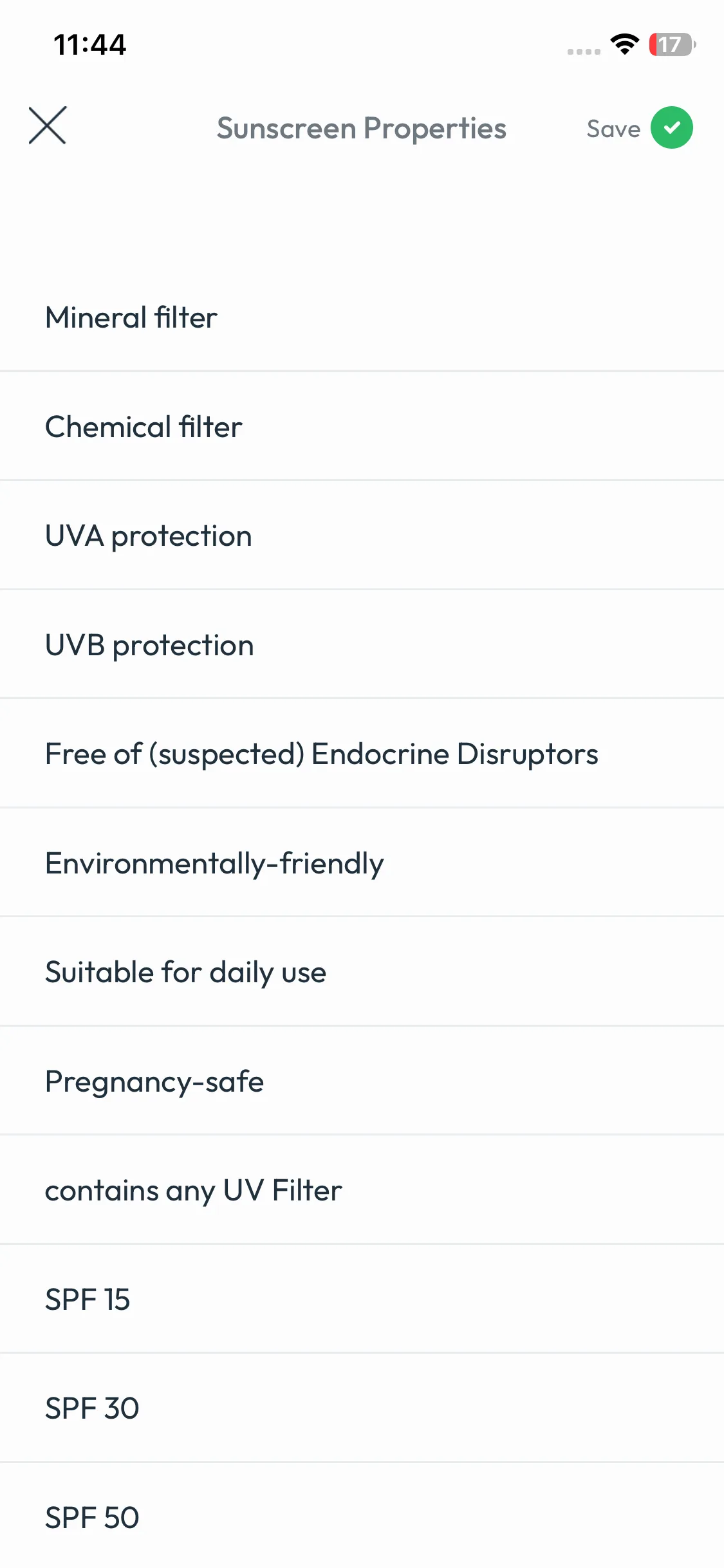Tap the green checkmark save icon
This screenshot has width=724, height=1568.
click(671, 127)
